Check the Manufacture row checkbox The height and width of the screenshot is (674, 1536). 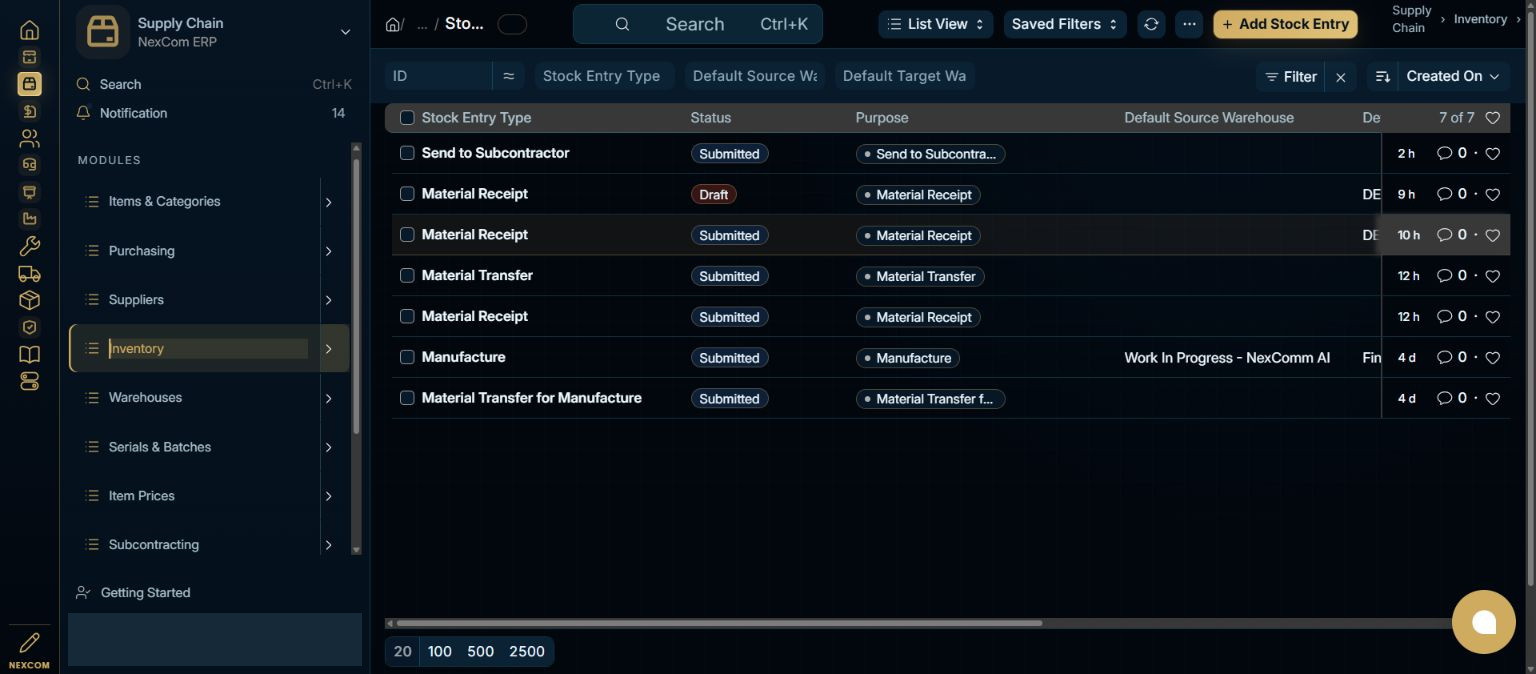407,357
